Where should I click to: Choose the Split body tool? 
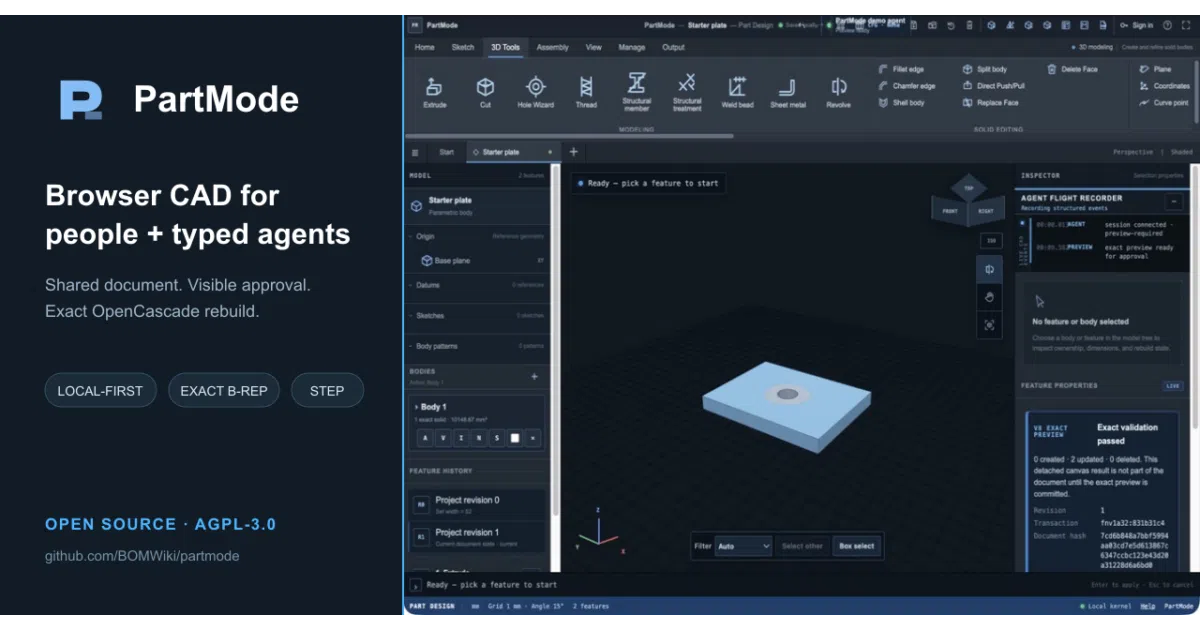pyautogui.click(x=985, y=70)
